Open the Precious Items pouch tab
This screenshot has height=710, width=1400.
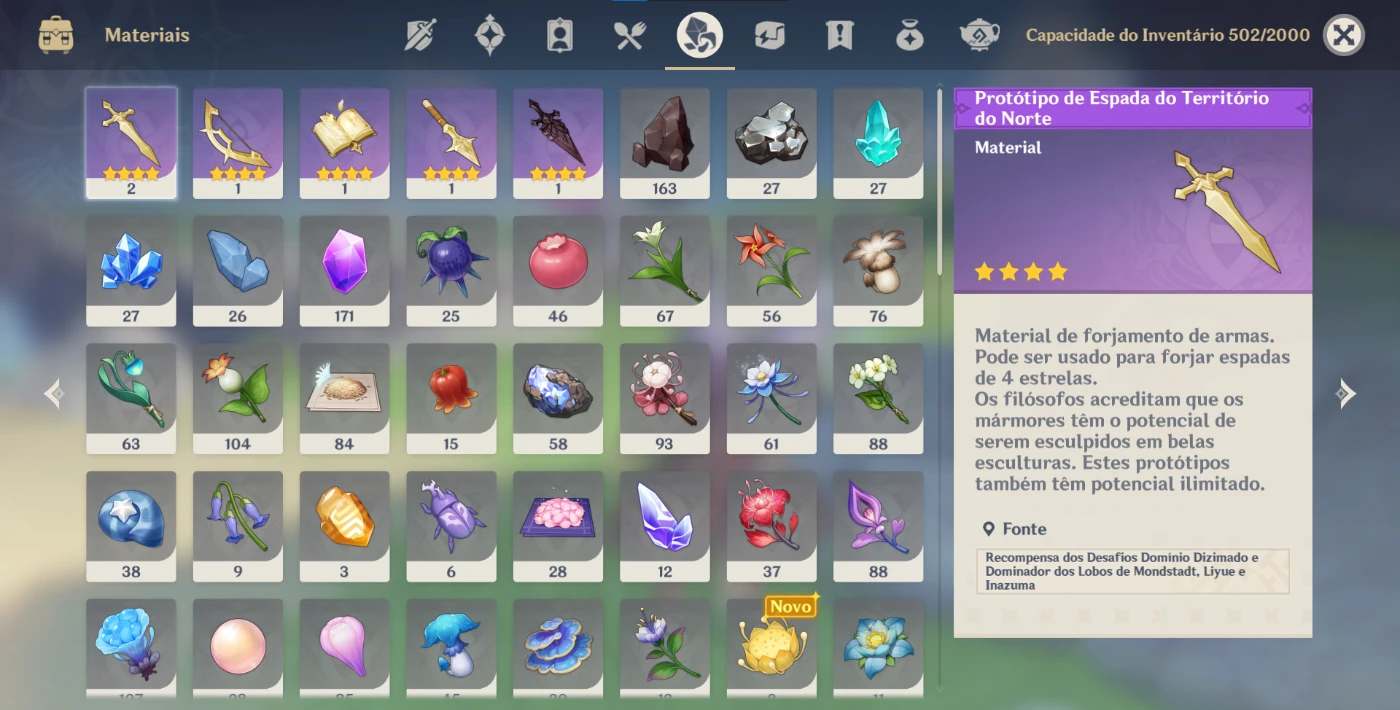[x=909, y=36]
